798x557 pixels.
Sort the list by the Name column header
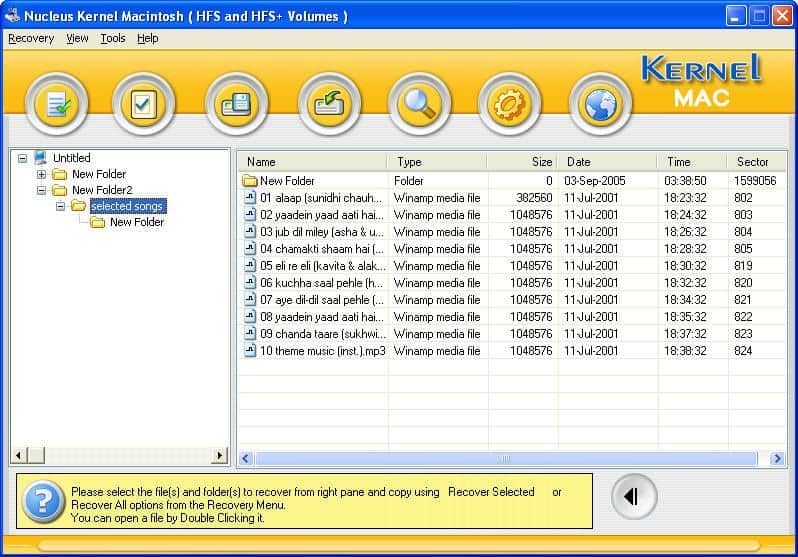[x=312, y=162]
